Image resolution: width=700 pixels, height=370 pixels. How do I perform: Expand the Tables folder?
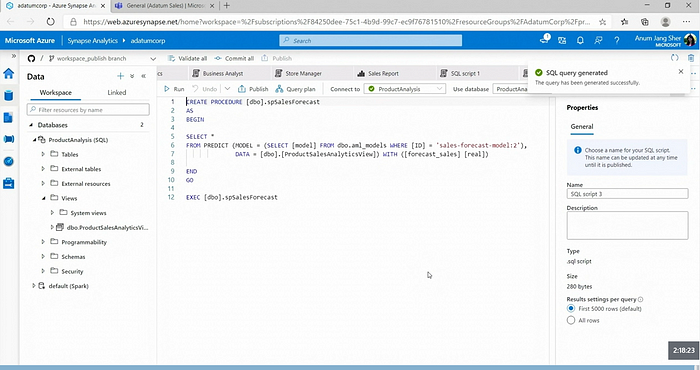point(43,154)
